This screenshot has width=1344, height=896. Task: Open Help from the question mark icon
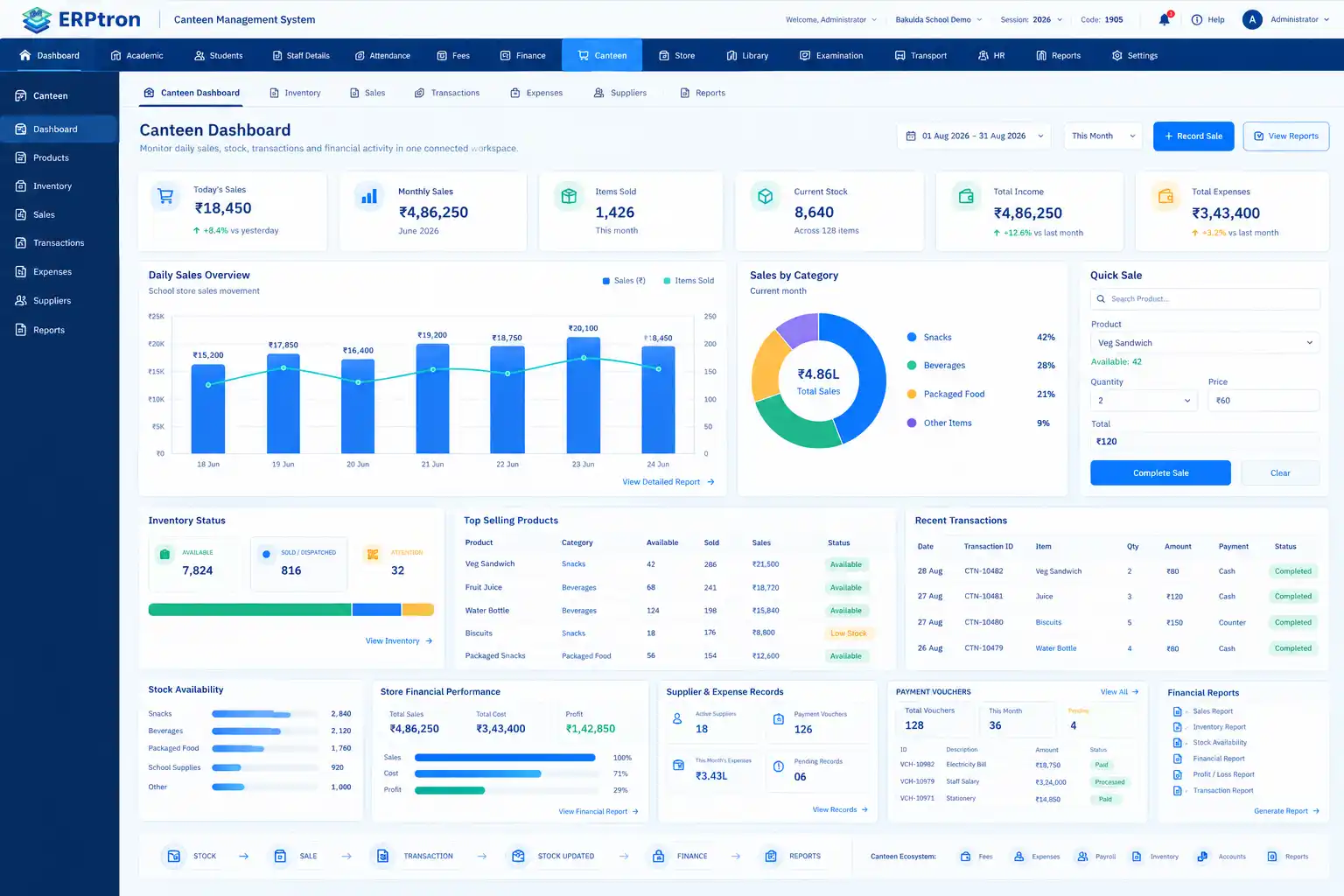pyautogui.click(x=1197, y=19)
